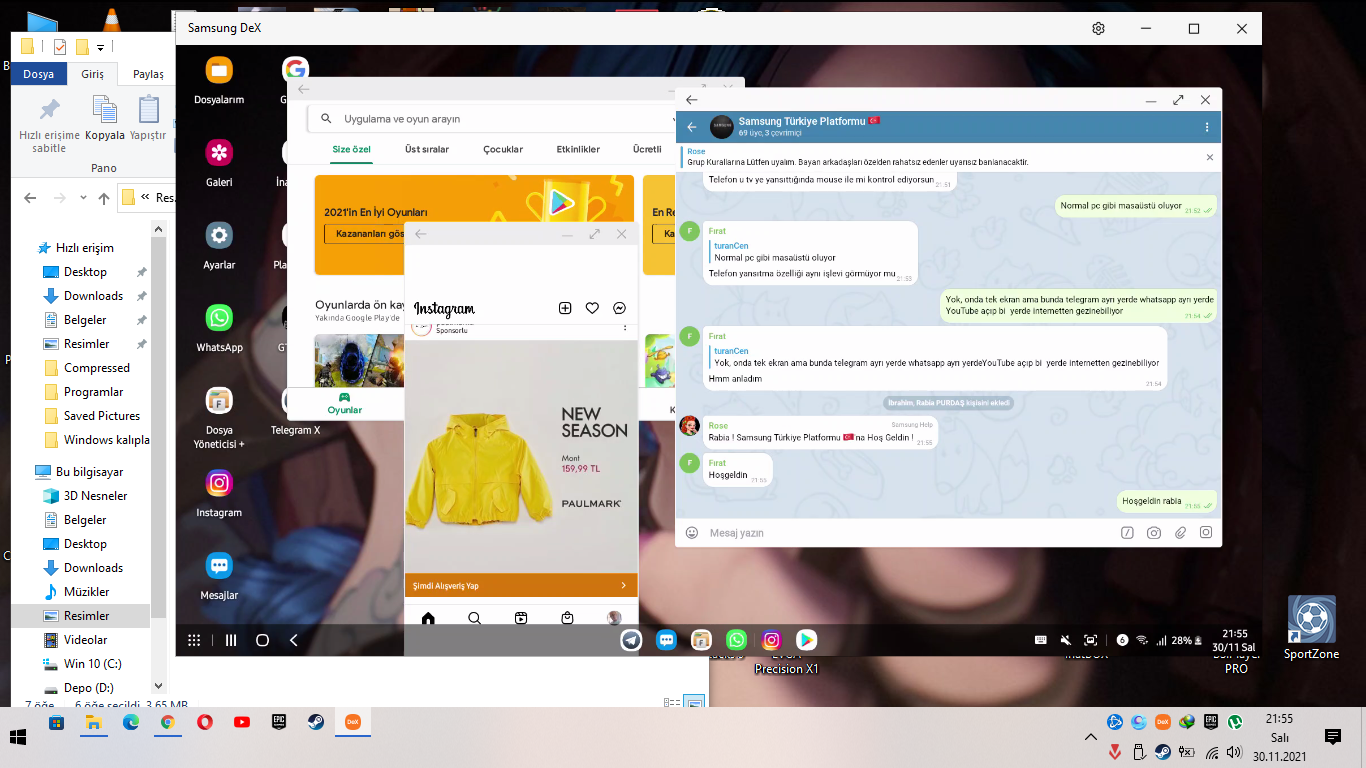Toggle DeX on-screen keyboard icon

pyautogui.click(x=1040, y=640)
